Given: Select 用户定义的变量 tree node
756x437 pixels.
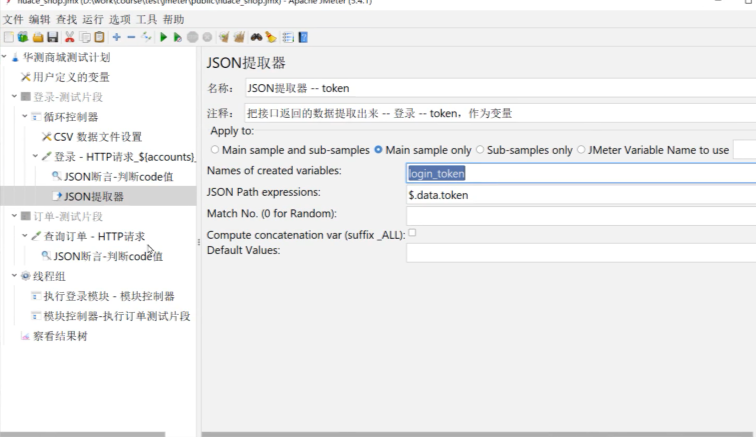Looking at the screenshot, I should click(71, 77).
